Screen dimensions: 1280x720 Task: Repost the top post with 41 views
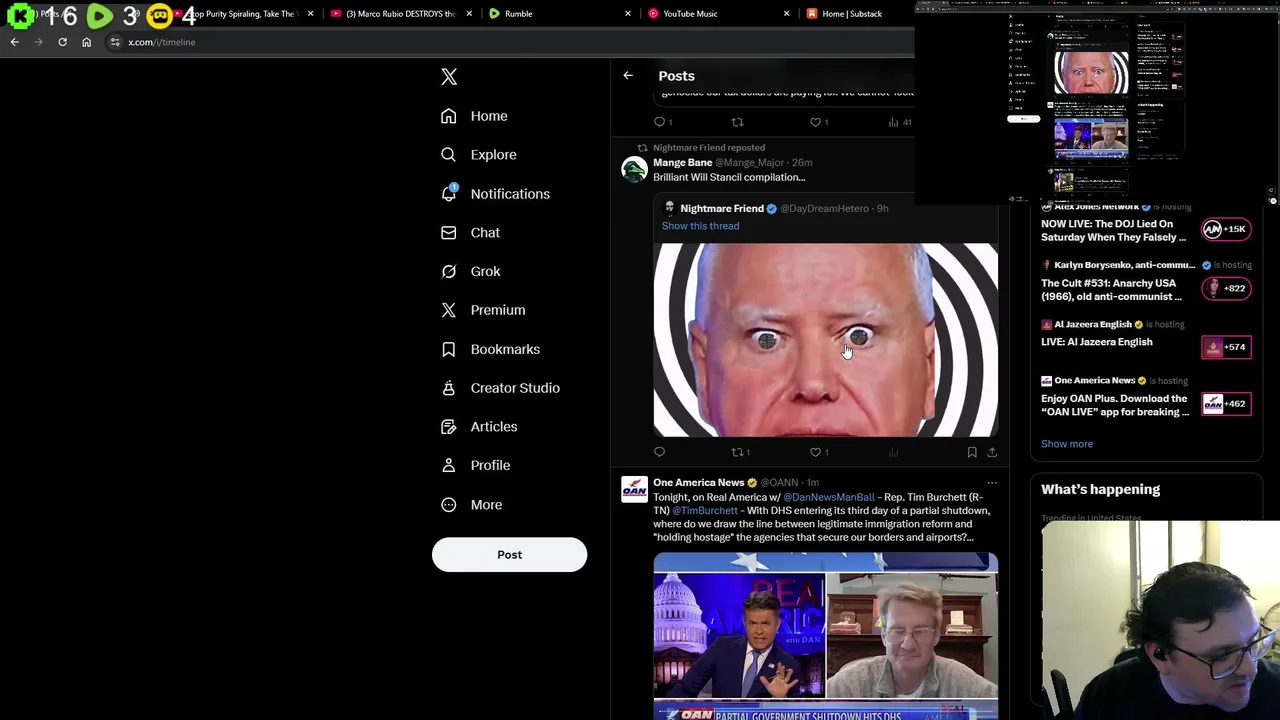pyautogui.click(x=737, y=122)
